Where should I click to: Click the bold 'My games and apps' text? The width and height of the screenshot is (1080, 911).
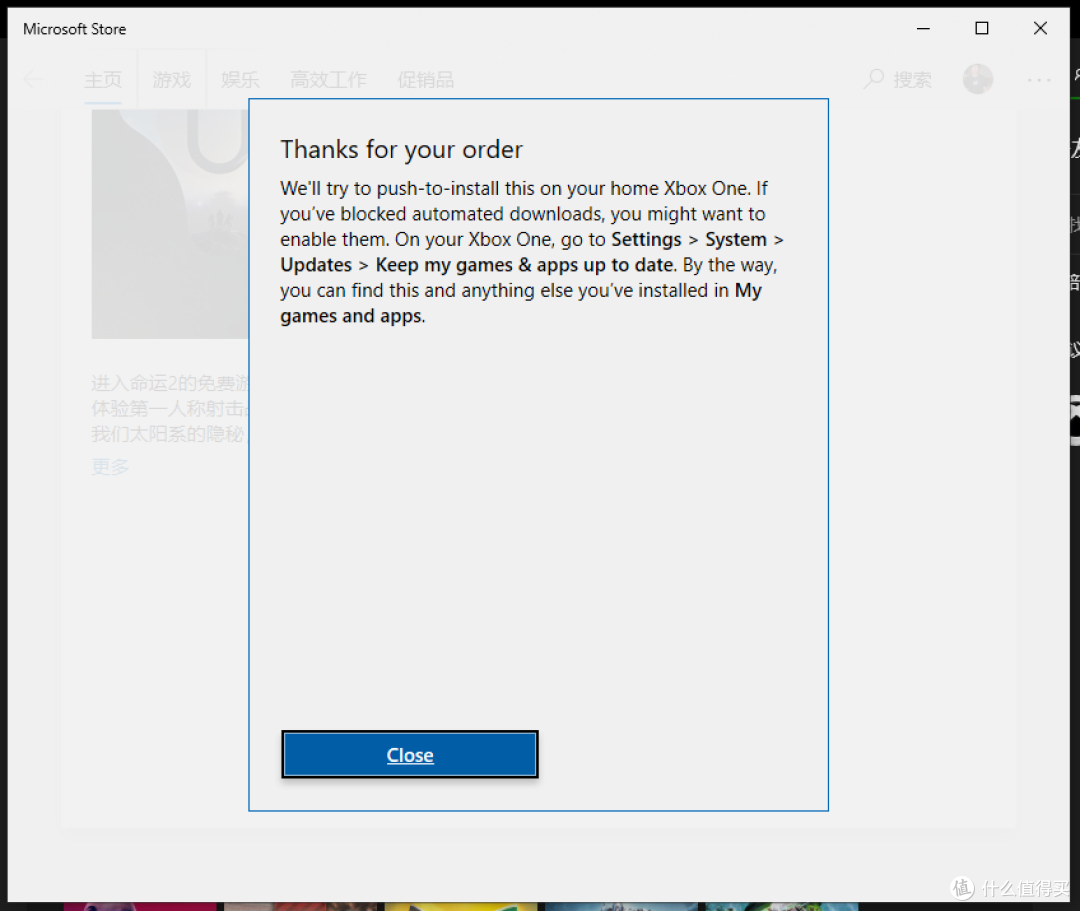(521, 303)
